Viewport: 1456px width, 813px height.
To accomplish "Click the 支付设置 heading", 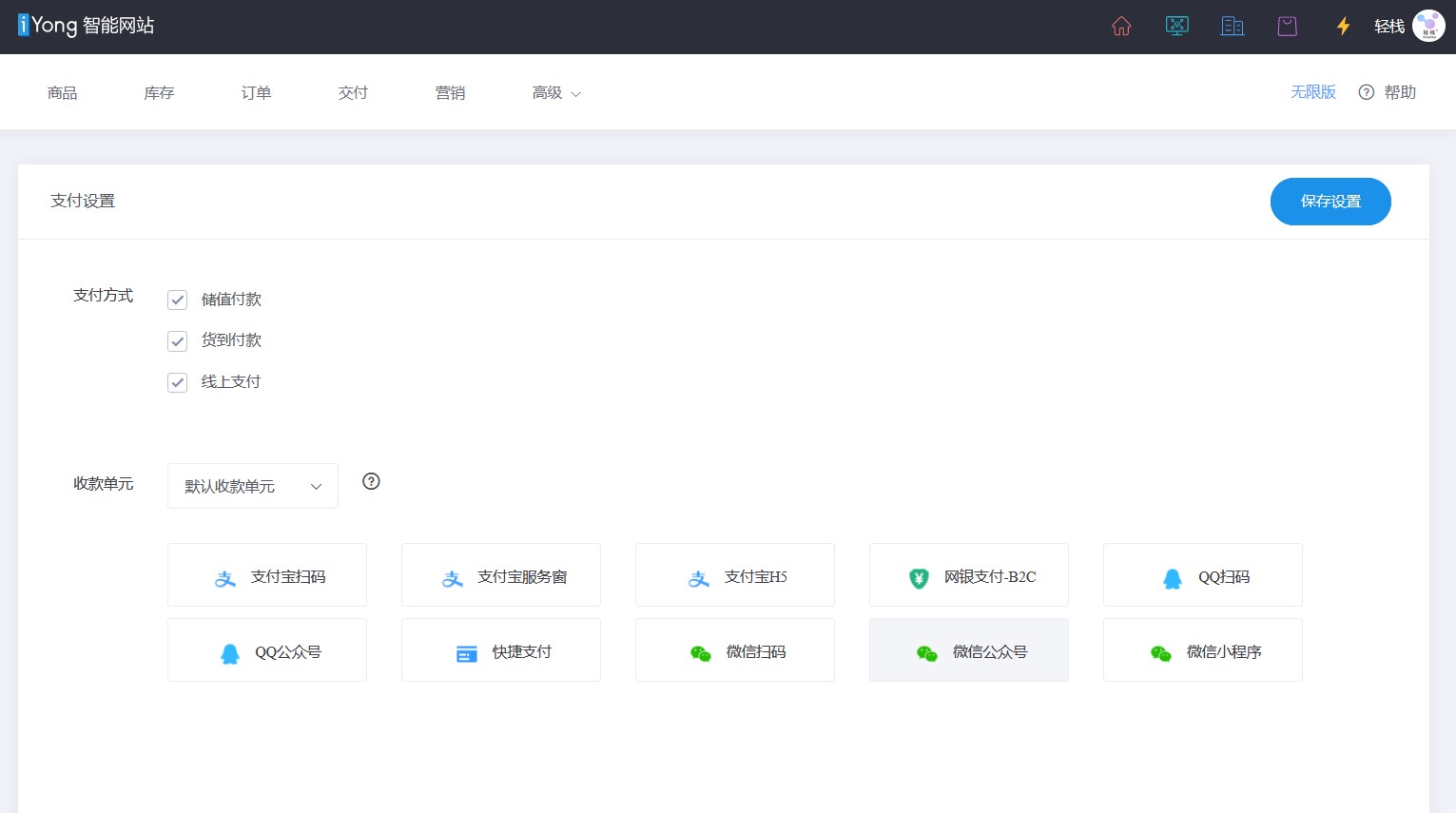I will coord(83,201).
